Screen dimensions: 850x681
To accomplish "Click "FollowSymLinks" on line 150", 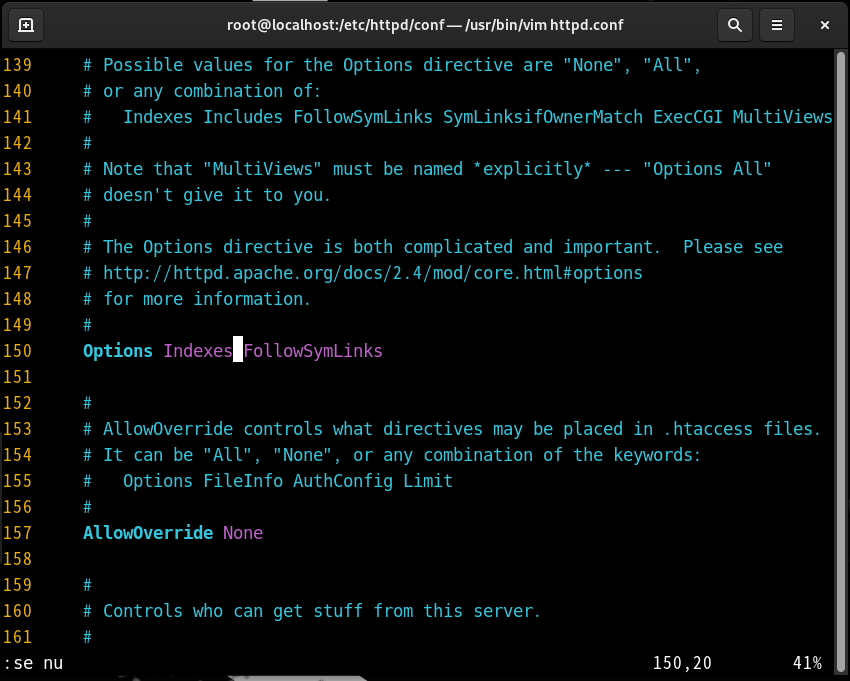I will click(x=313, y=351).
